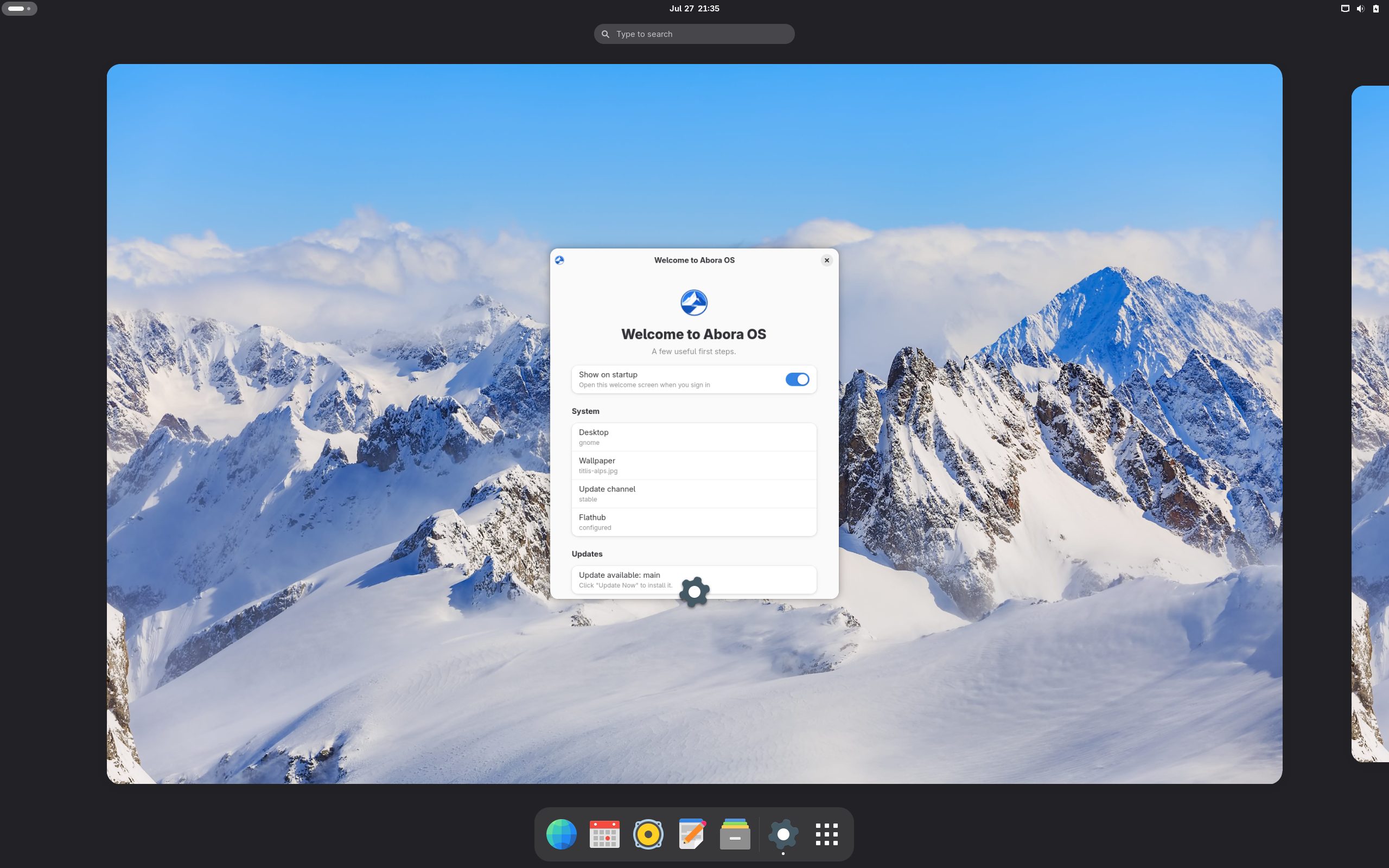Open the yellow speaker music app
The image size is (1389, 868).
pyautogui.click(x=648, y=834)
